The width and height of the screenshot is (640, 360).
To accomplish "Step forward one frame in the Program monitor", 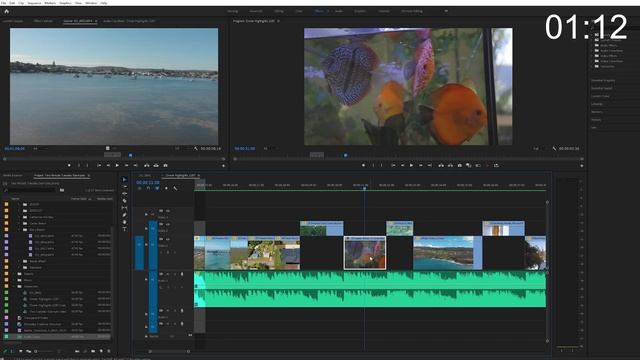I will (x=421, y=165).
